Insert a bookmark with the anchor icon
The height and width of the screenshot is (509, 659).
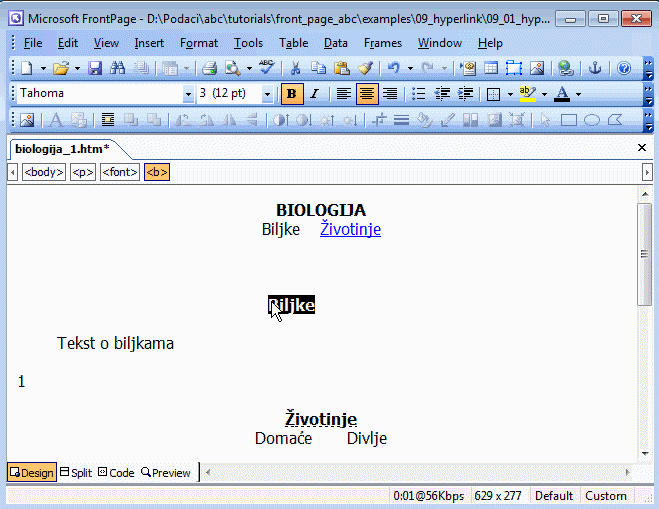[594, 68]
